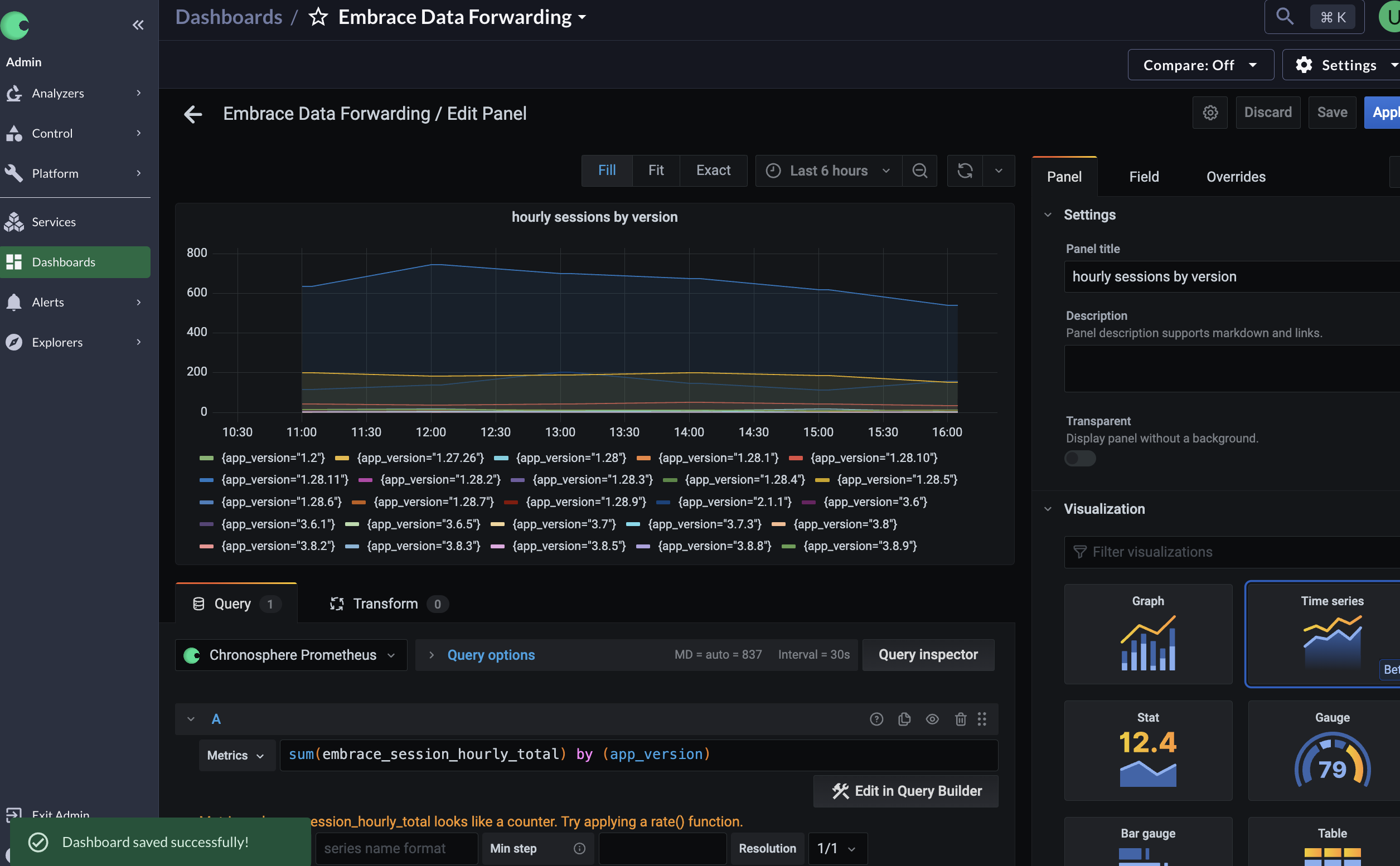Hide query A using the eye visibility icon
The height and width of the screenshot is (866, 1400).
click(931, 719)
